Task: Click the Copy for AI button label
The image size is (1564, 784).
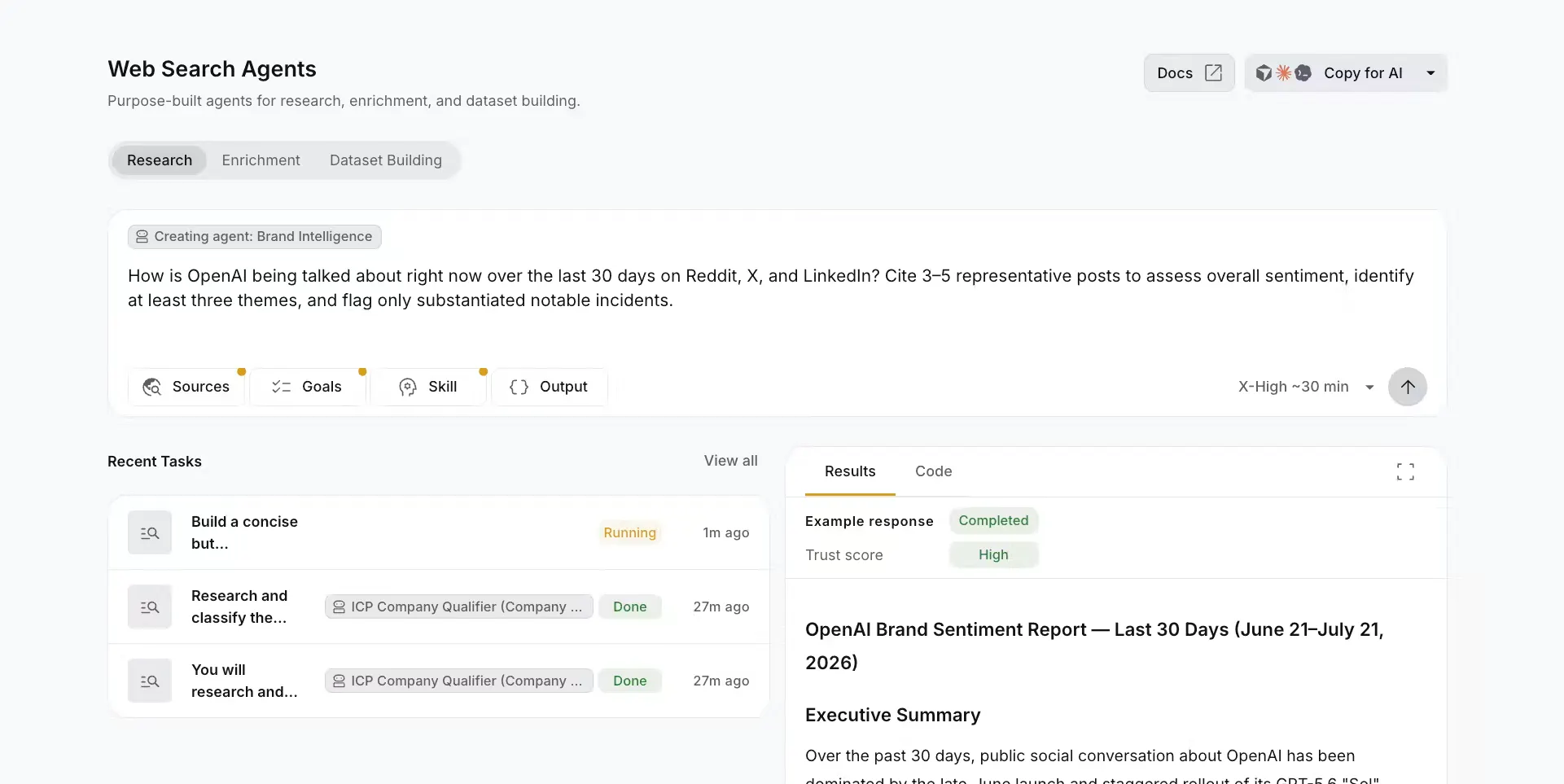Action: pyautogui.click(x=1363, y=73)
